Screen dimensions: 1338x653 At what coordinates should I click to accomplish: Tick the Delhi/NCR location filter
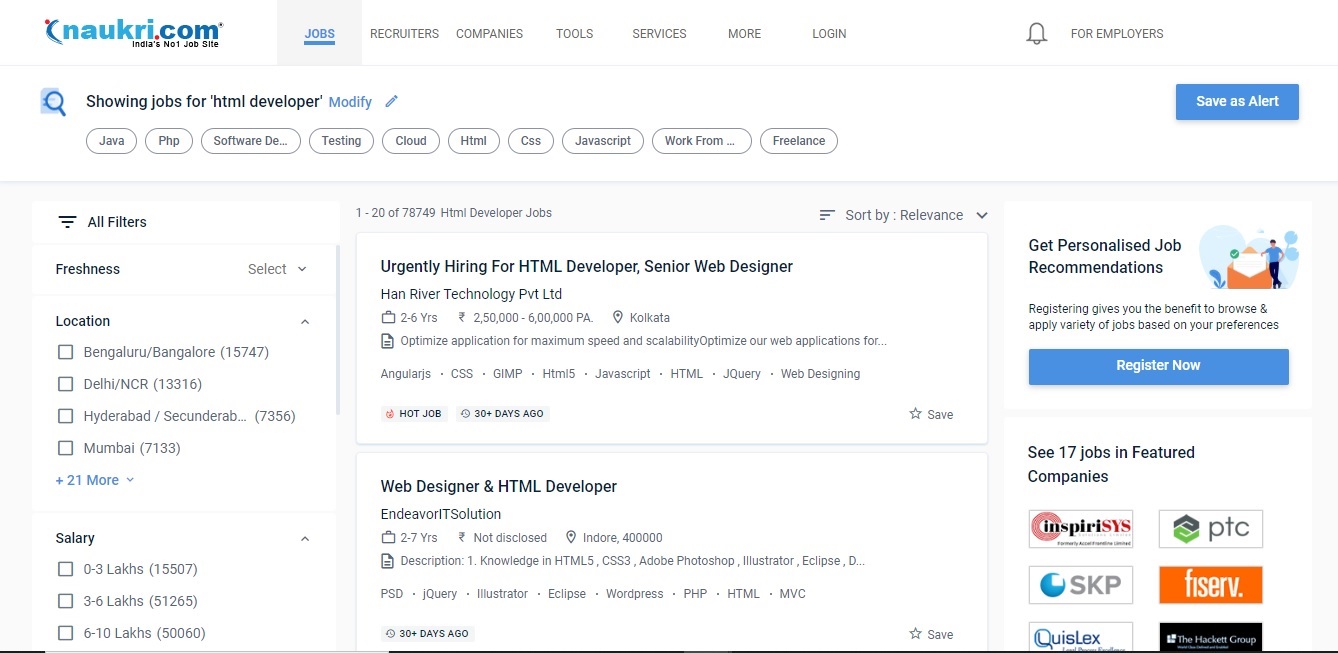tap(66, 384)
